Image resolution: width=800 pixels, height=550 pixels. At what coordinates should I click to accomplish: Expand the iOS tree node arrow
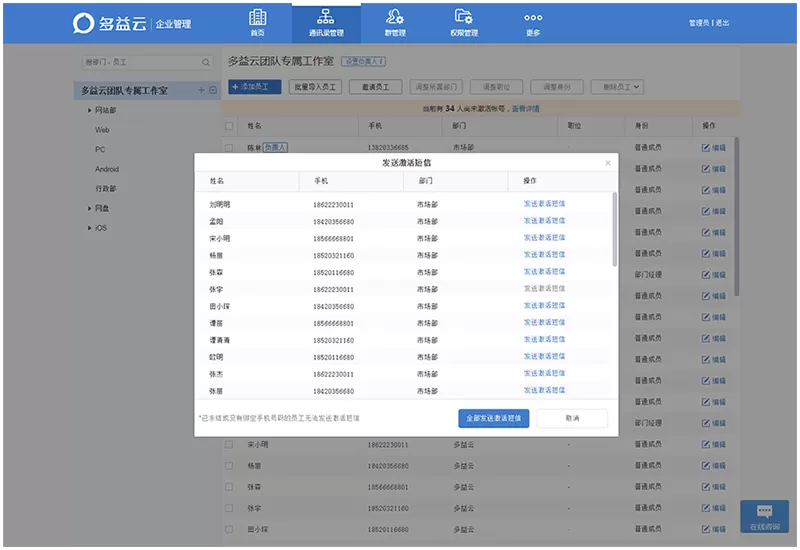tap(89, 228)
